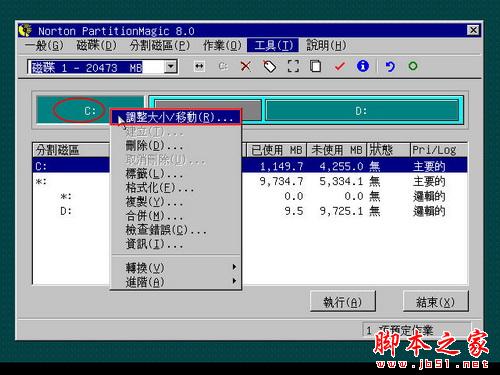Click the label tag toolbar icon
Viewport: 500px width, 375px height.
point(269,66)
